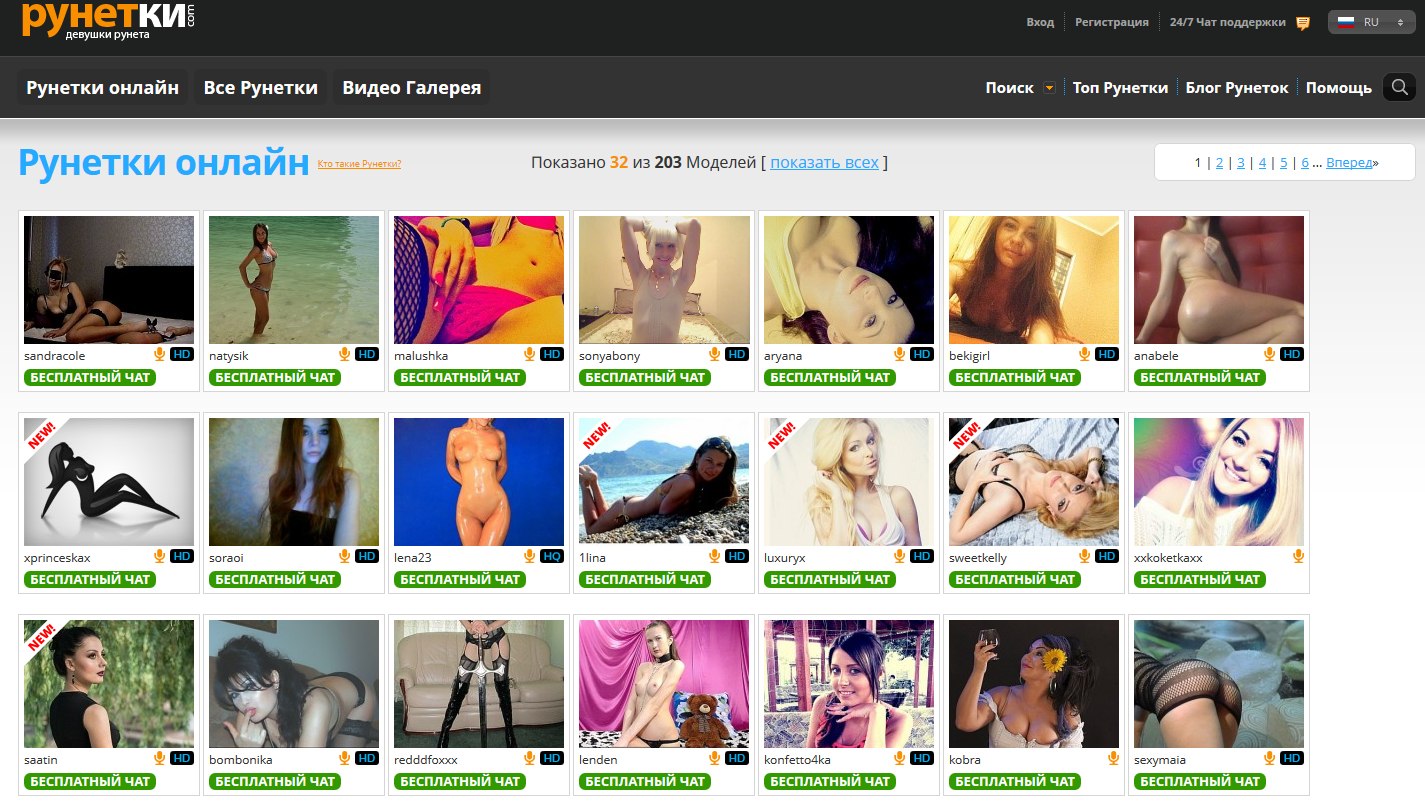Click the microphone icon beside sandracole
Viewport: 1425px width, 806px height.
159,354
